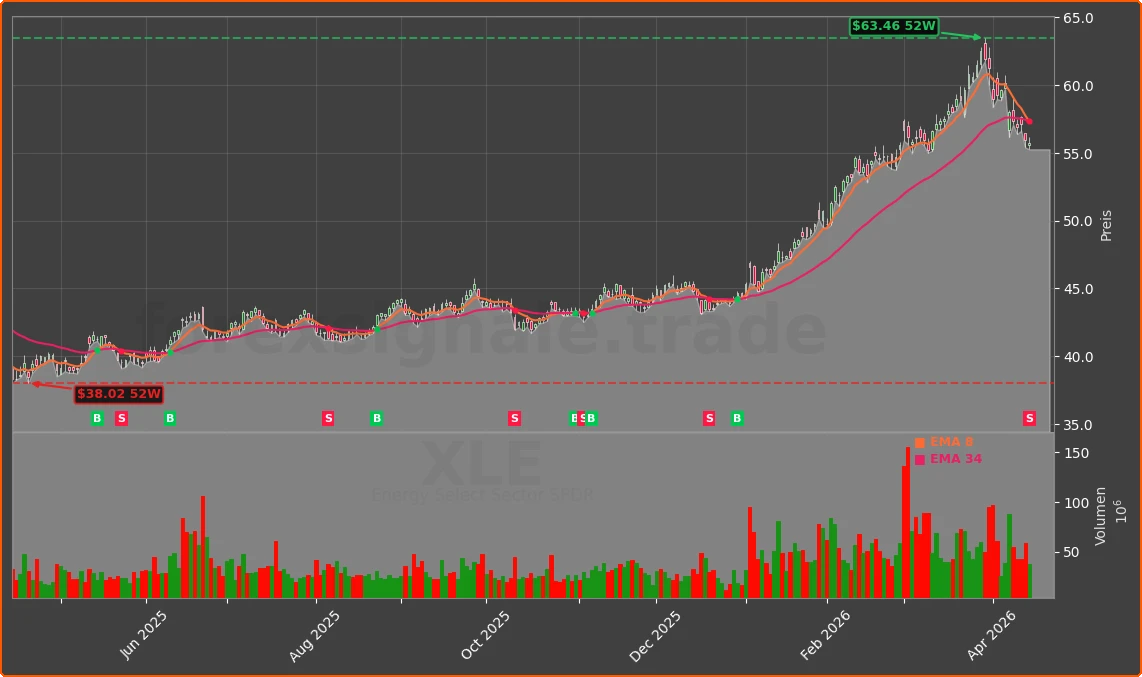
Task: Click the tallest volume bar near Feb 2026
Action: 908,520
